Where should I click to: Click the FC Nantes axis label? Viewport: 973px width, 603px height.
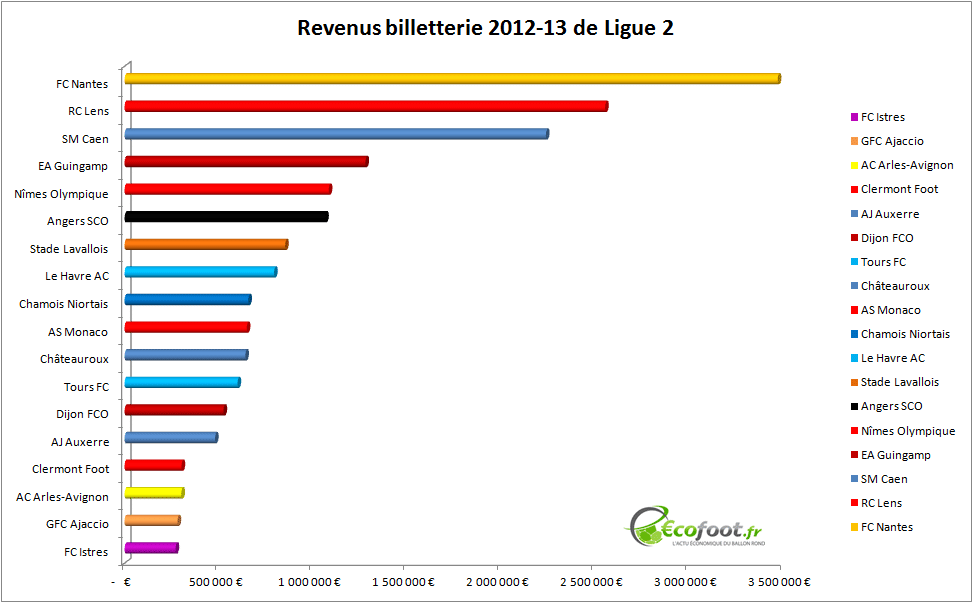click(82, 84)
